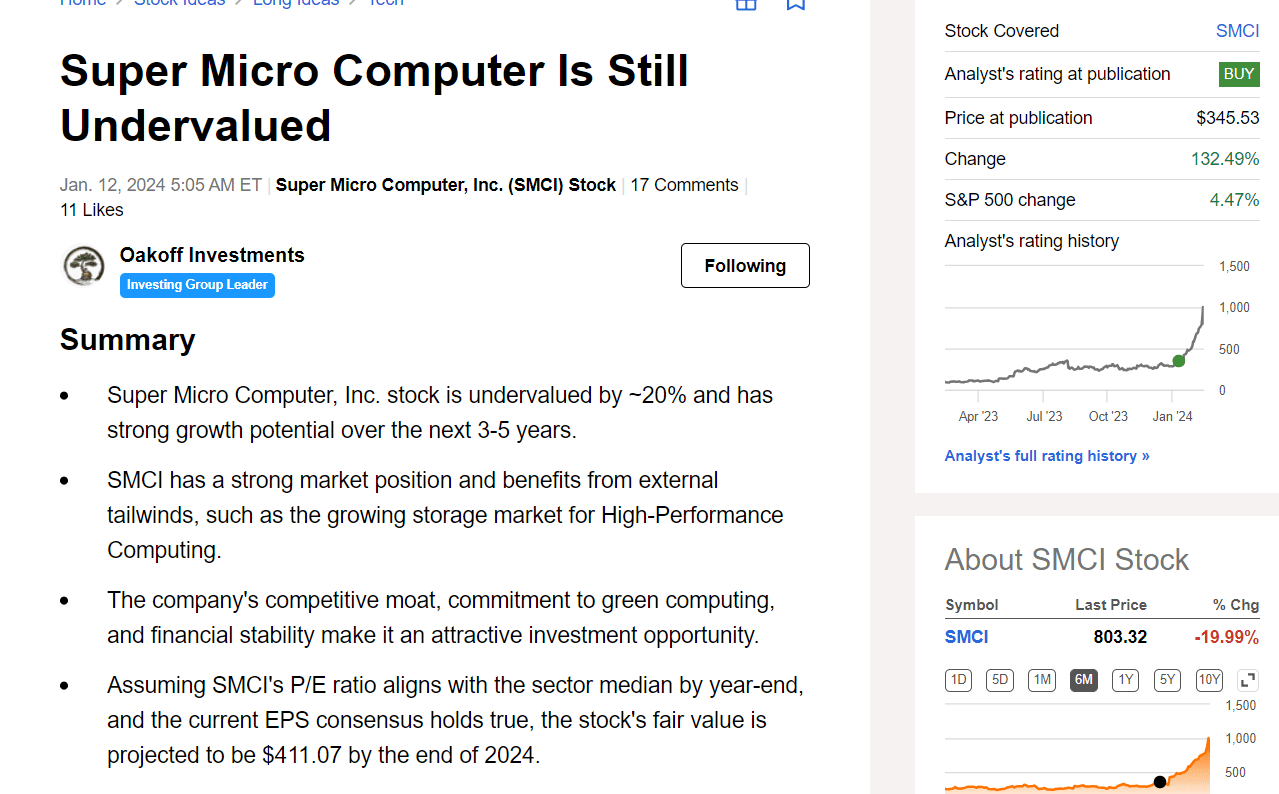Navigate to the Stock Ideas breadcrumb
1279x794 pixels.
click(x=179, y=3)
